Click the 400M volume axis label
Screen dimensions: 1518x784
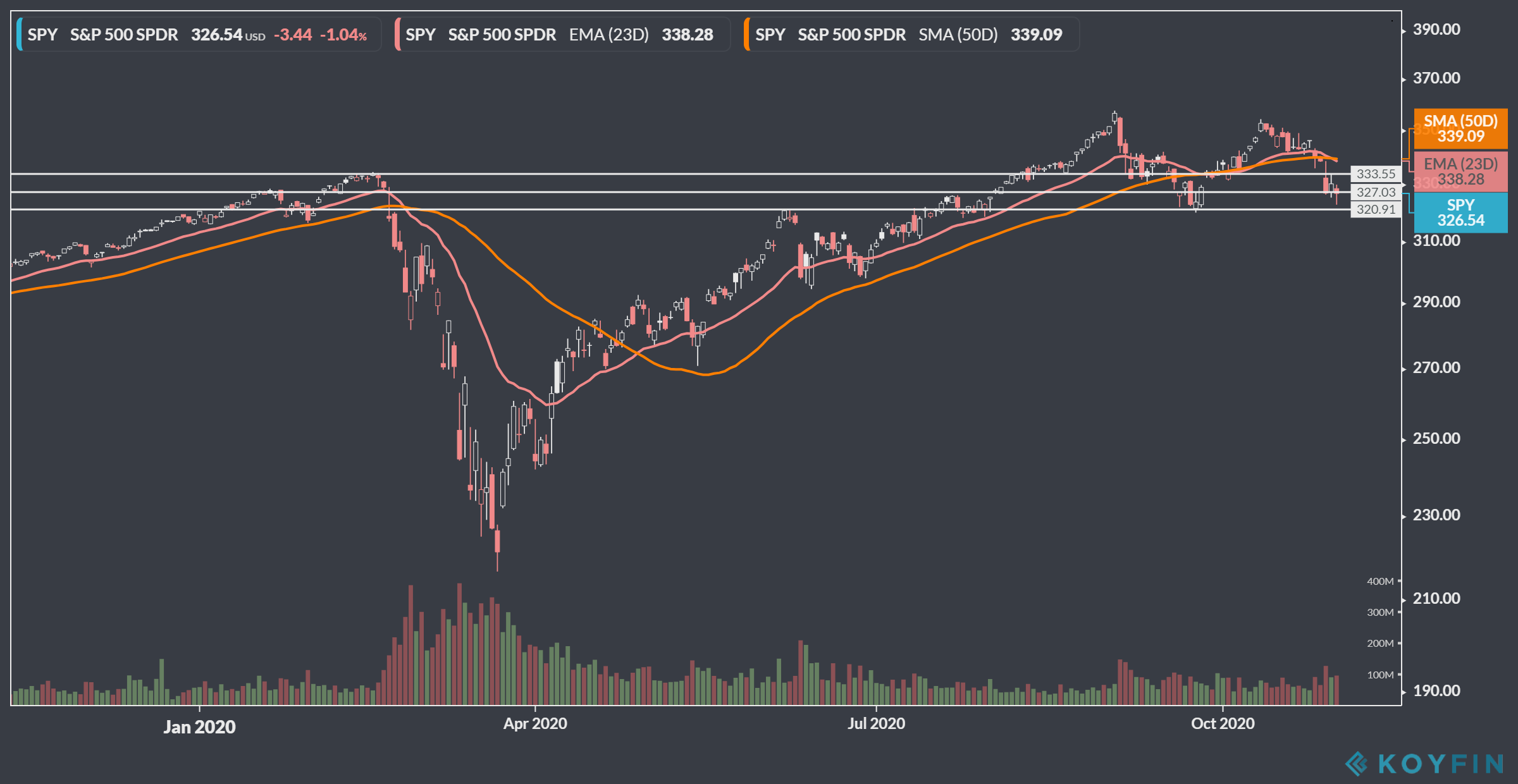1380,581
